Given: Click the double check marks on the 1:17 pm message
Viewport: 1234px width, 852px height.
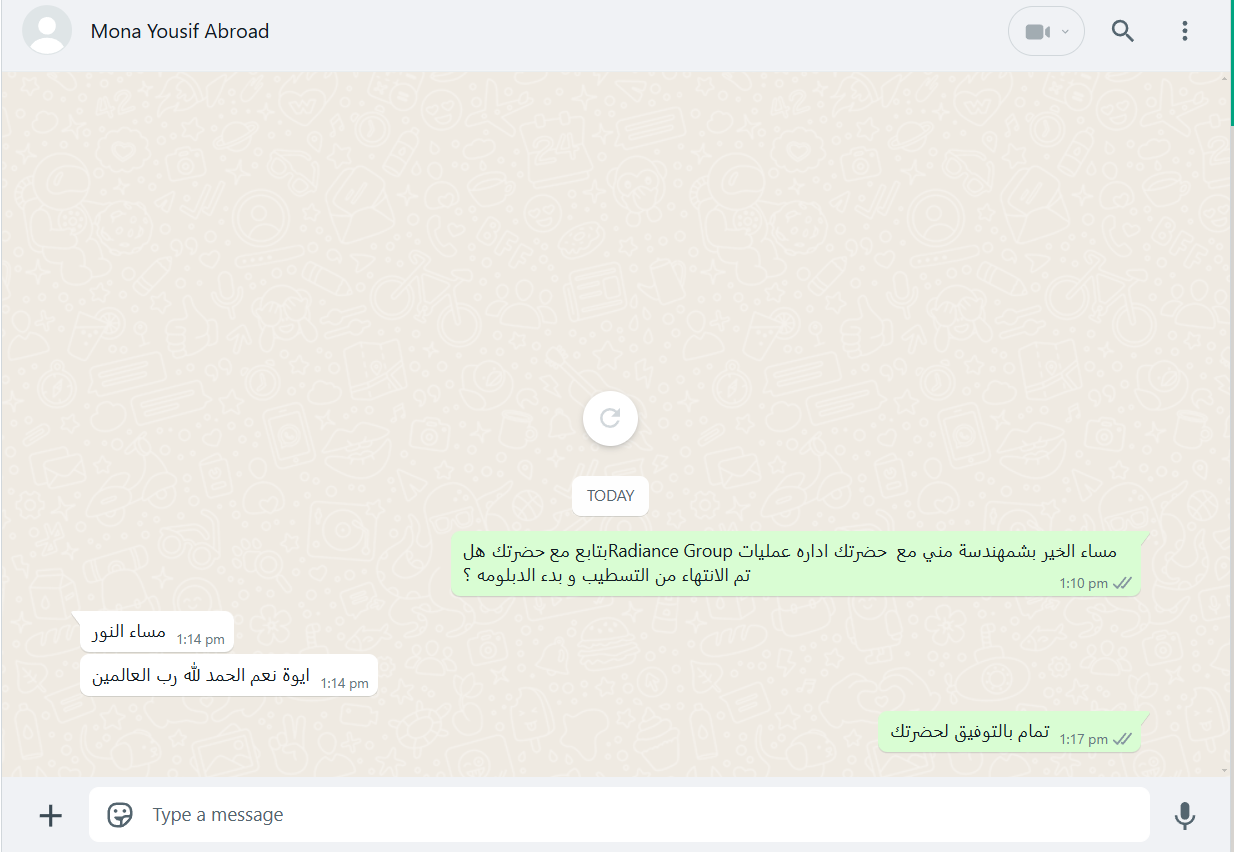Looking at the screenshot, I should pyautogui.click(x=1122, y=739).
